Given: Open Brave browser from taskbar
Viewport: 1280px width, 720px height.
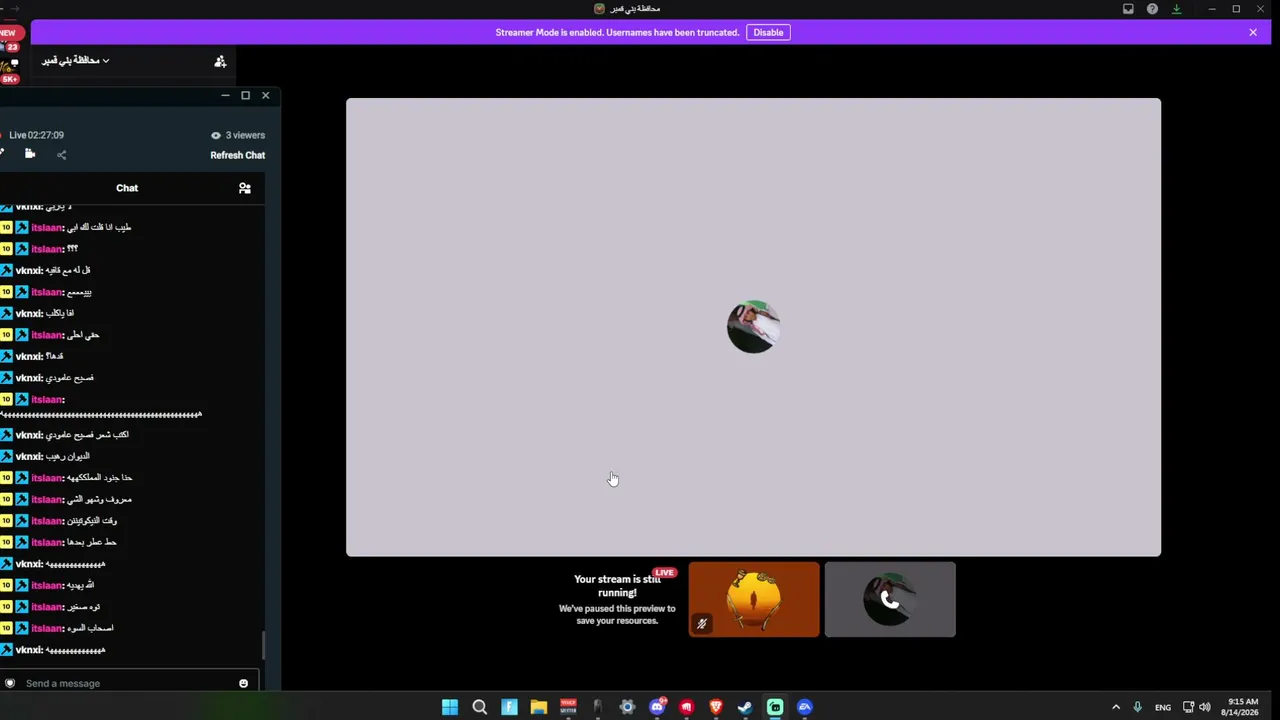Looking at the screenshot, I should (716, 707).
